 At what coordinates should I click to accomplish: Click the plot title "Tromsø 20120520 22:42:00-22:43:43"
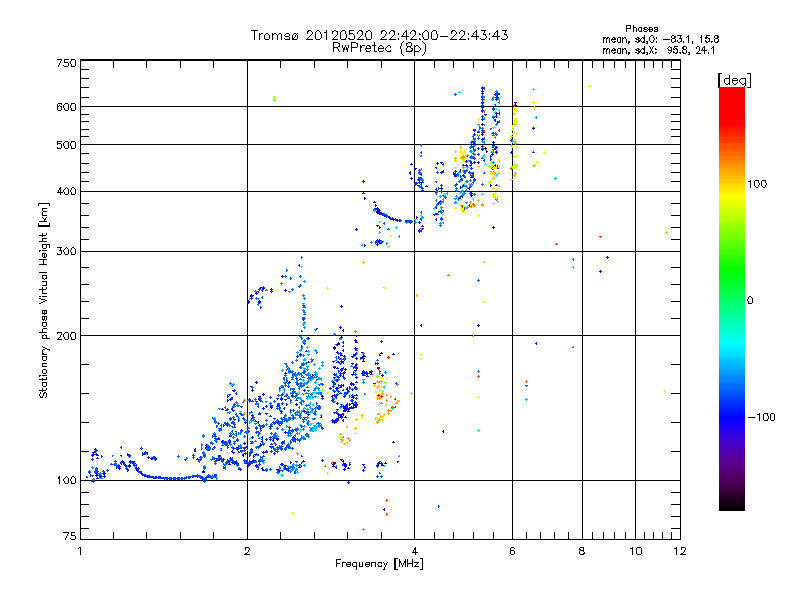(379, 35)
